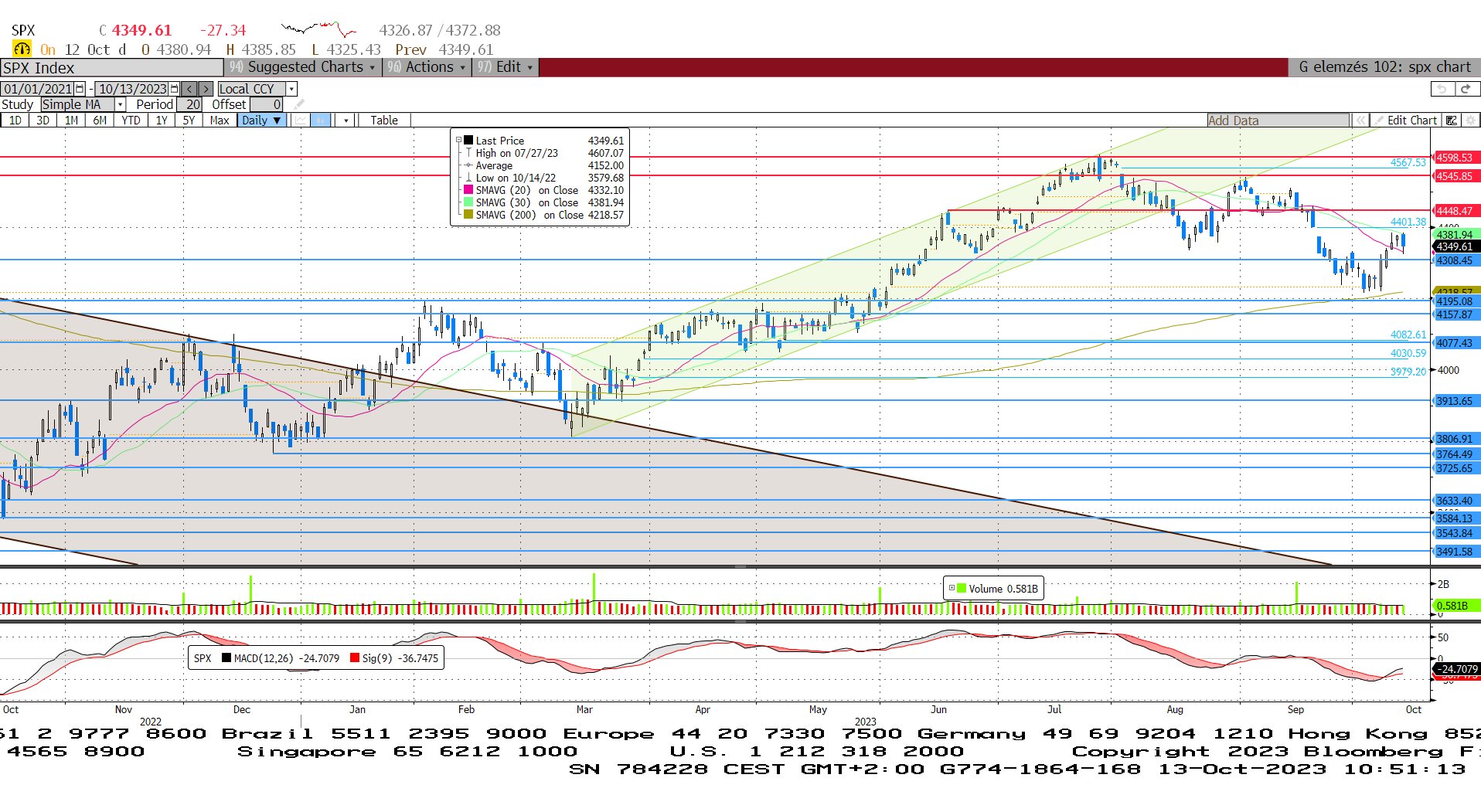The height and width of the screenshot is (812, 1481).
Task: Click the SMAVG (30) green color swatch
Action: (x=468, y=202)
